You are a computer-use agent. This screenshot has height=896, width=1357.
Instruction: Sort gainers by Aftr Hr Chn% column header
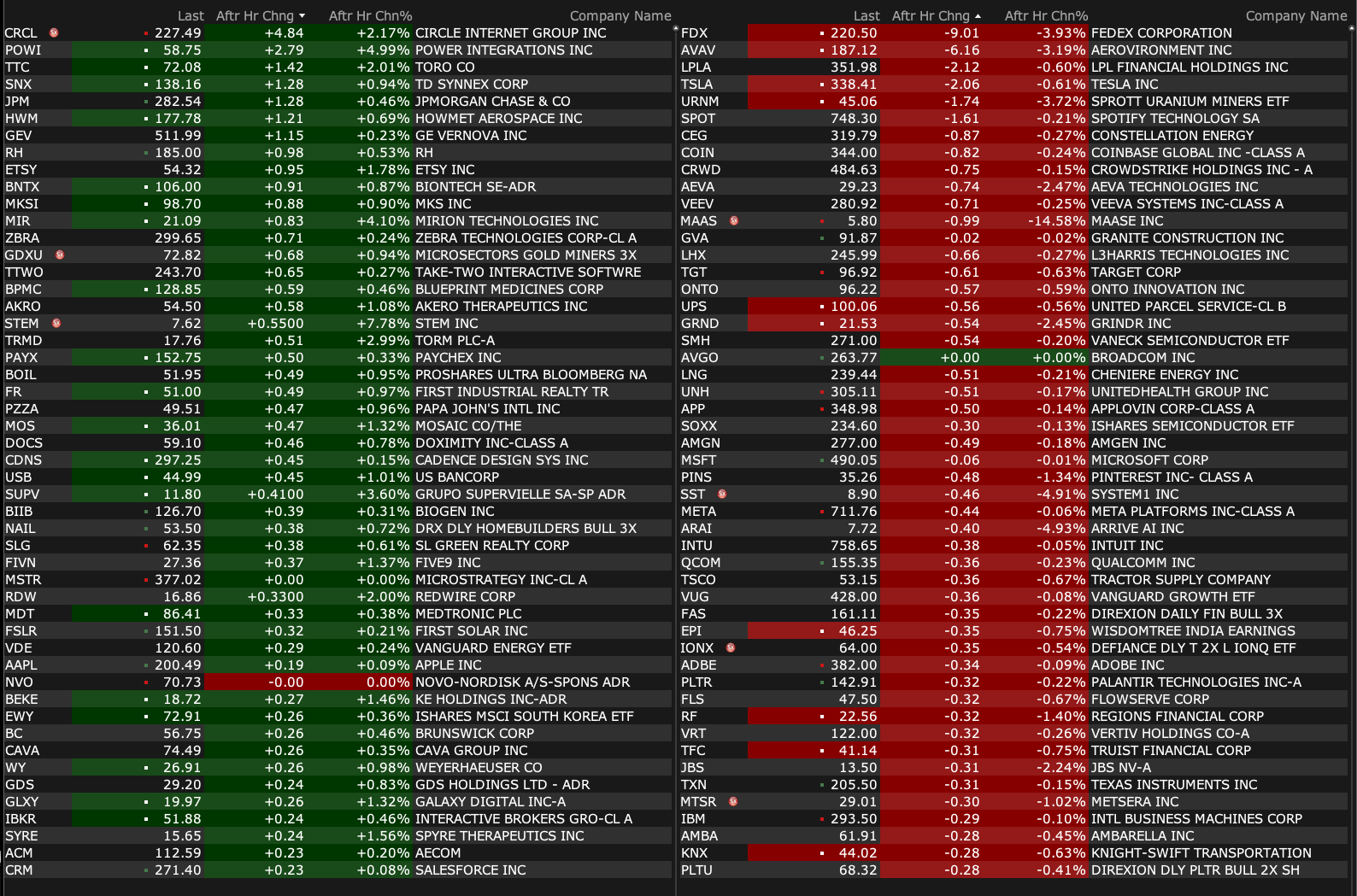(x=370, y=16)
